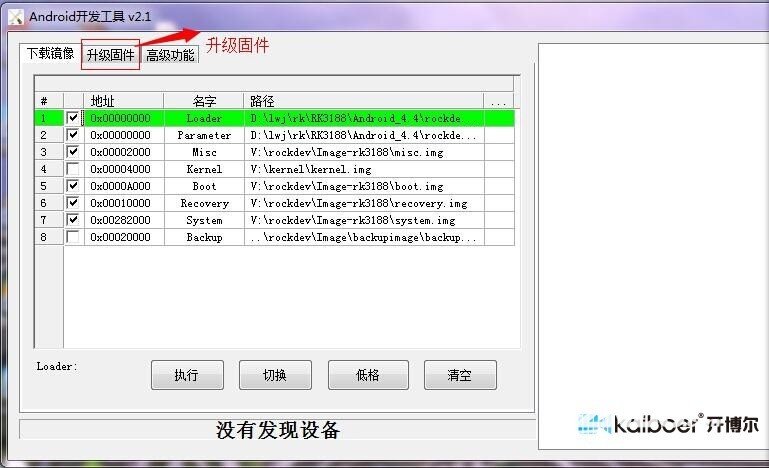
Task: Click the Loader row browse cell
Action: click(499, 118)
